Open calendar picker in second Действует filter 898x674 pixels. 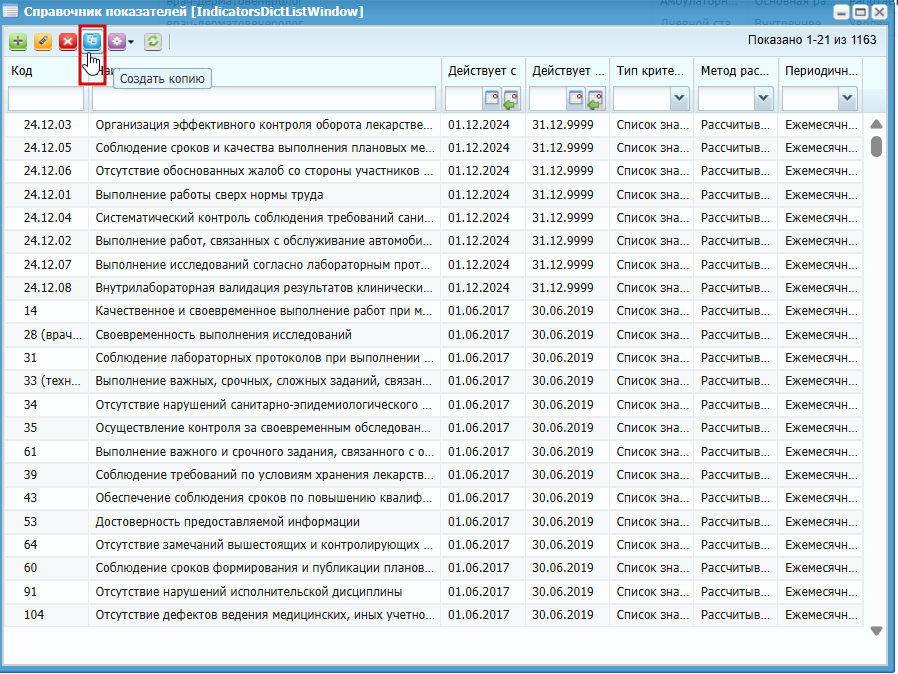click(576, 99)
